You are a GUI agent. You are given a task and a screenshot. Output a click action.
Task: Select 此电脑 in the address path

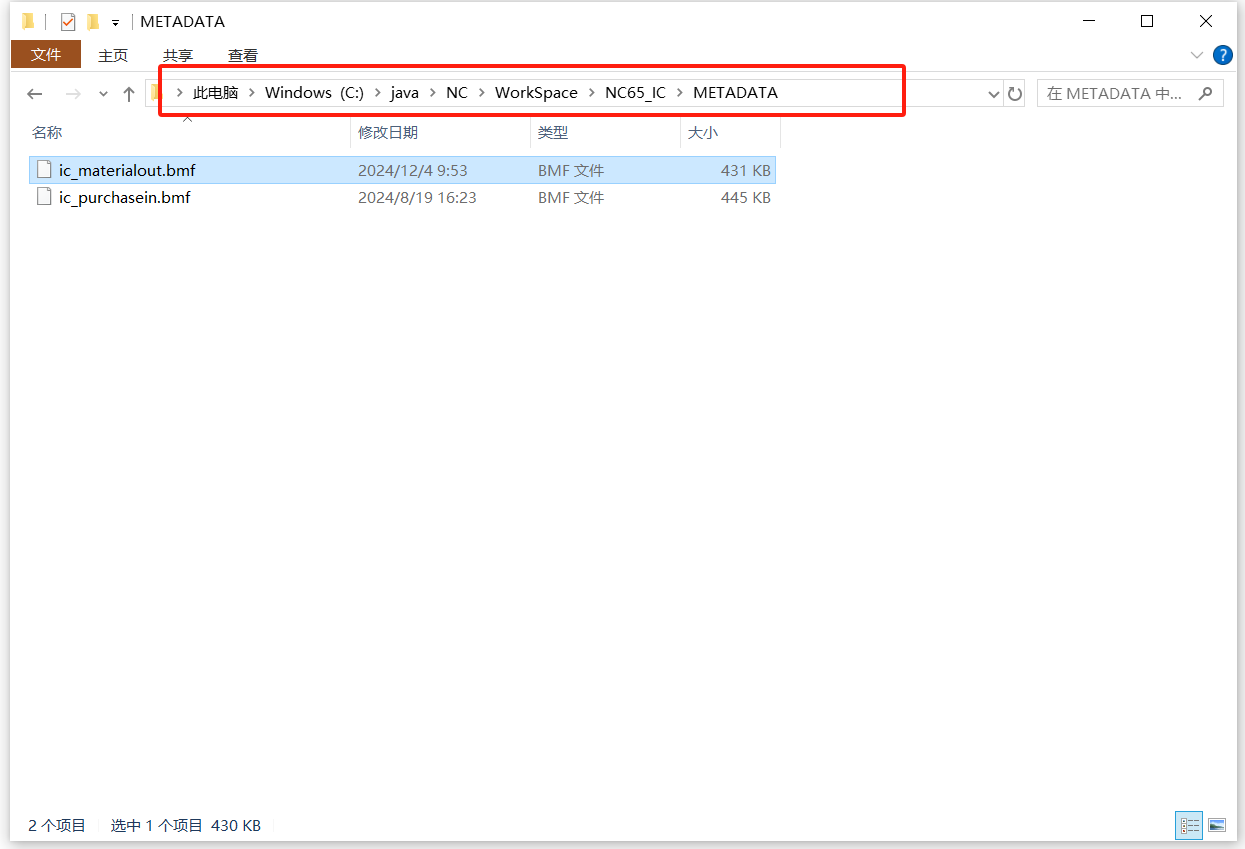tap(216, 93)
